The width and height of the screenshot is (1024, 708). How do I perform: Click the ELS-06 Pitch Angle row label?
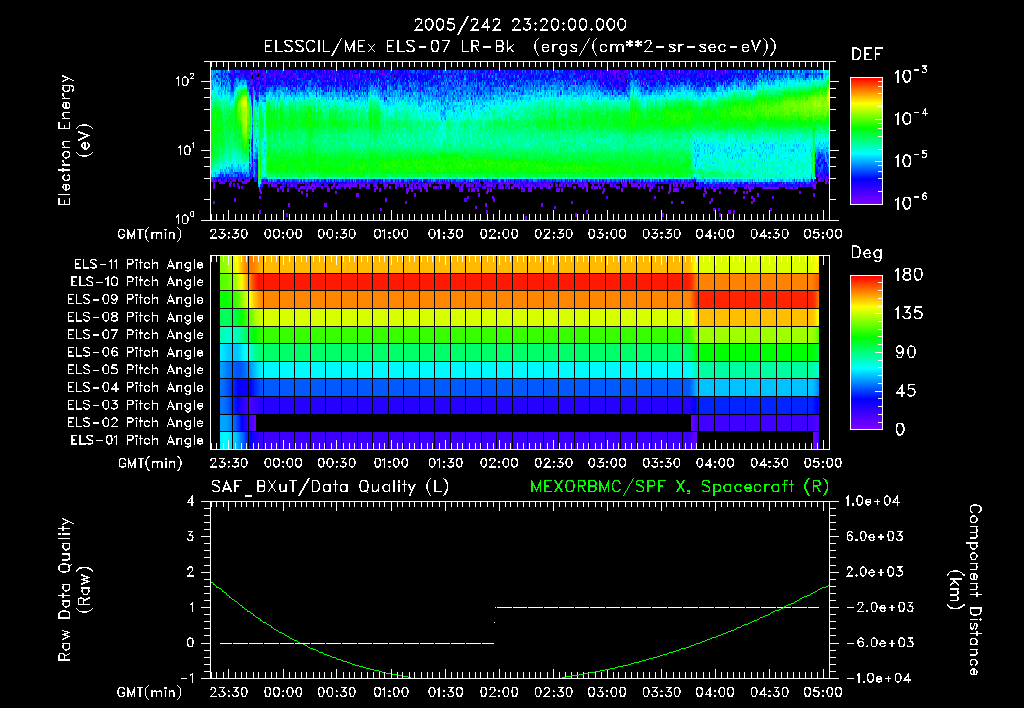136,353
